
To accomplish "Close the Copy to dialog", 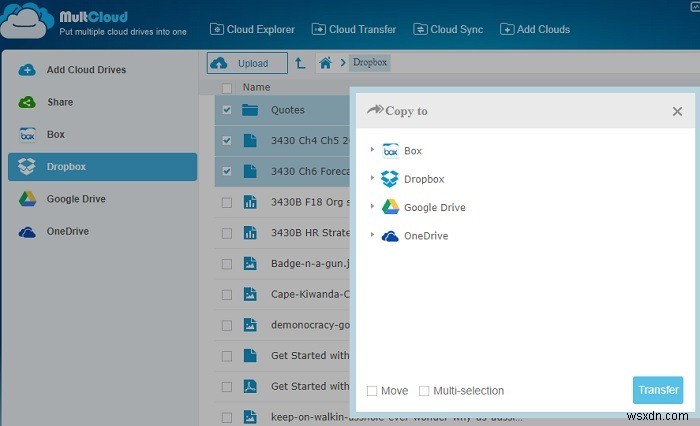I will click(x=677, y=111).
